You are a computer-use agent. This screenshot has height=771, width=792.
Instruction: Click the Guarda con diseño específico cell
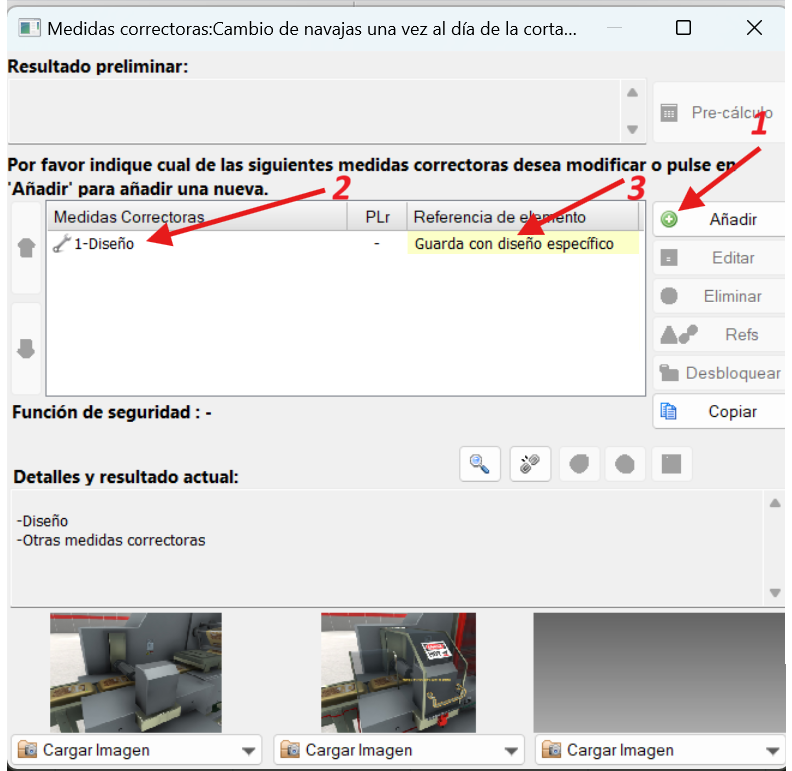coord(523,244)
